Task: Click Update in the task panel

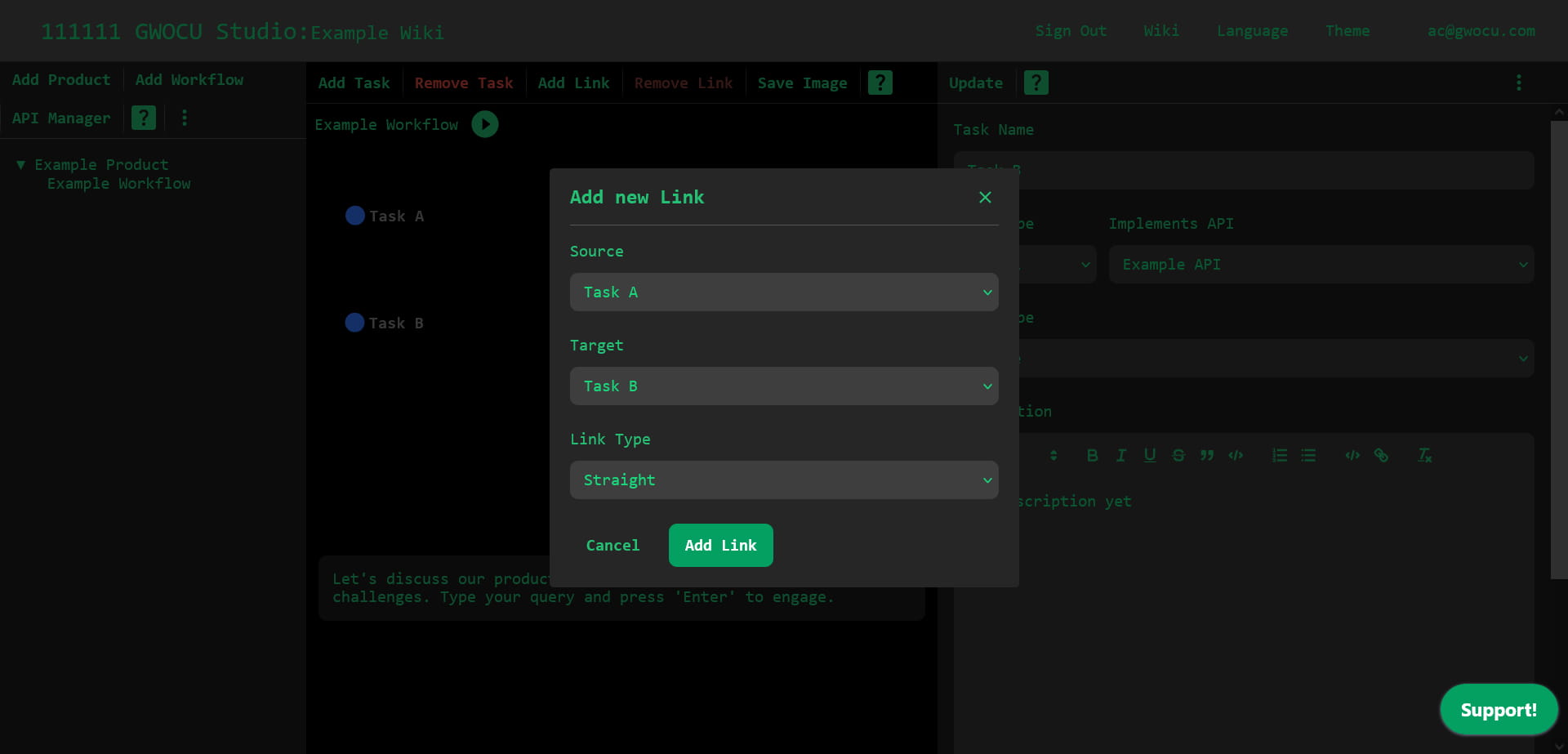Action: (976, 83)
